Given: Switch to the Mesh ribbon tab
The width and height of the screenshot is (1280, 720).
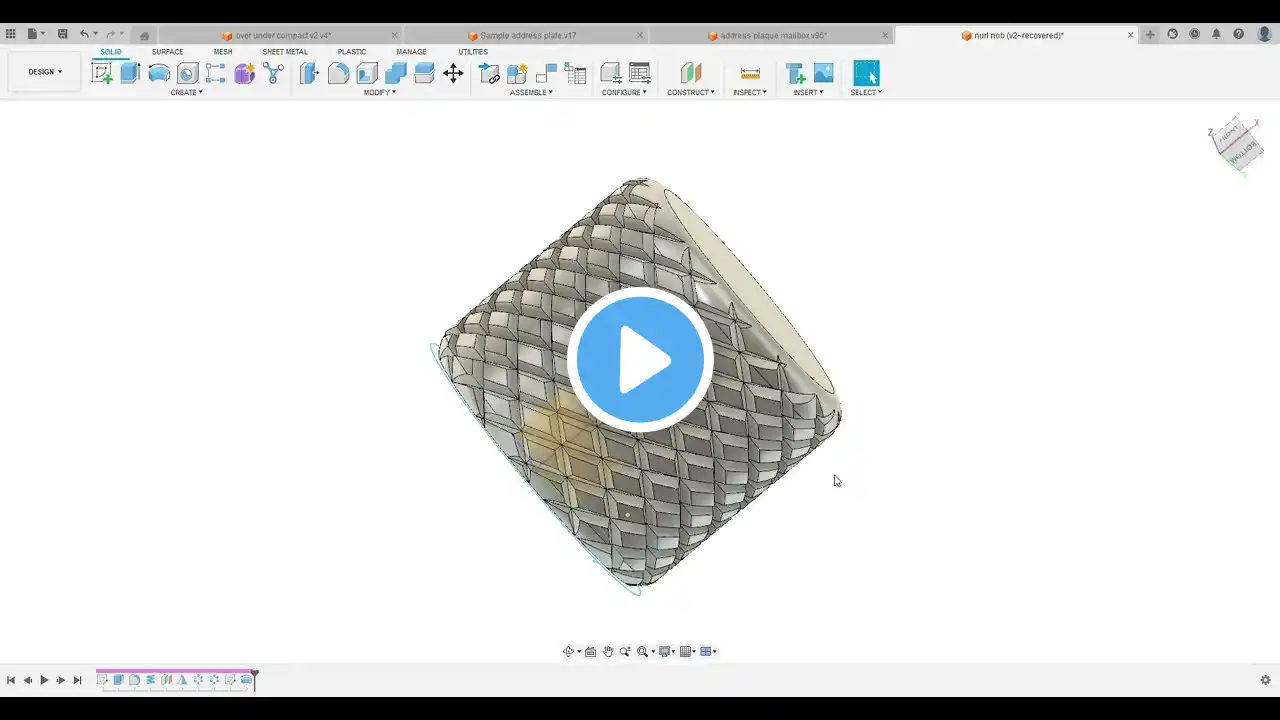Looking at the screenshot, I should click(x=223, y=52).
